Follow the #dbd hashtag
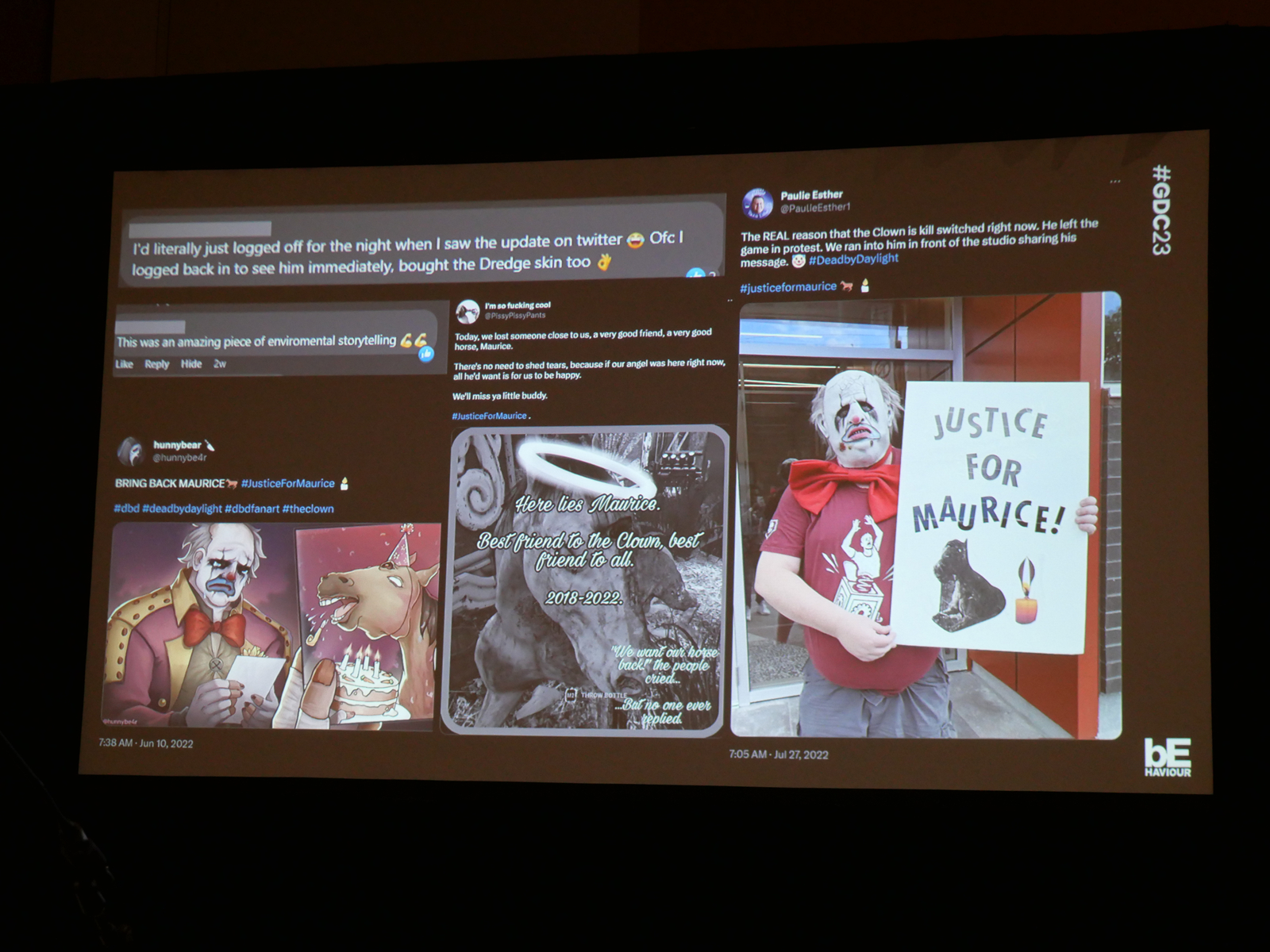Viewport: 1270px width, 952px height. (x=126, y=509)
